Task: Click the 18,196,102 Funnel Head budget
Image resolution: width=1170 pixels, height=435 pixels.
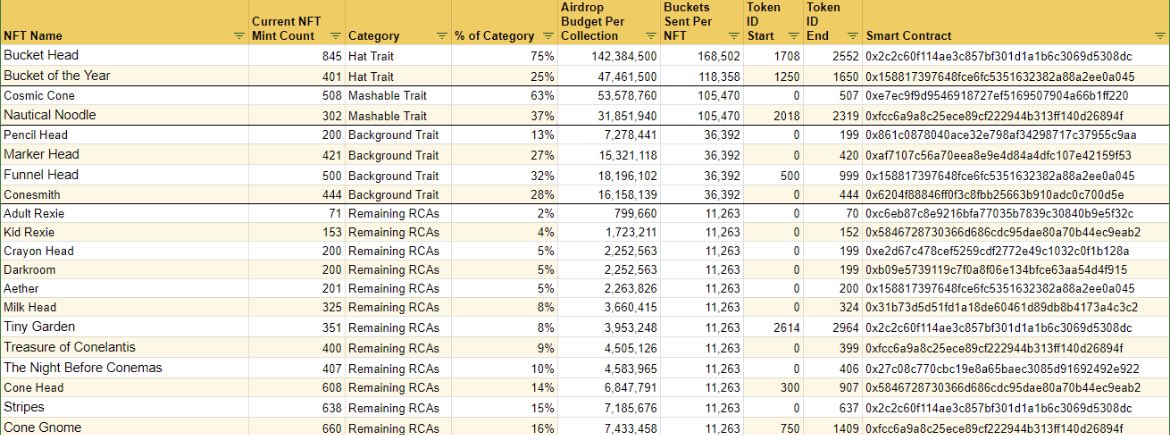Action: click(x=609, y=175)
